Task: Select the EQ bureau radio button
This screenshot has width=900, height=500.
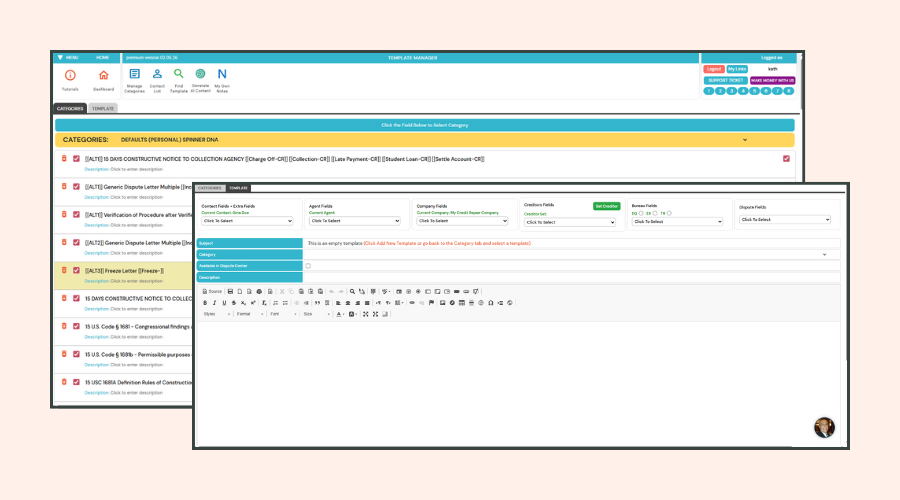Action: [x=641, y=214]
